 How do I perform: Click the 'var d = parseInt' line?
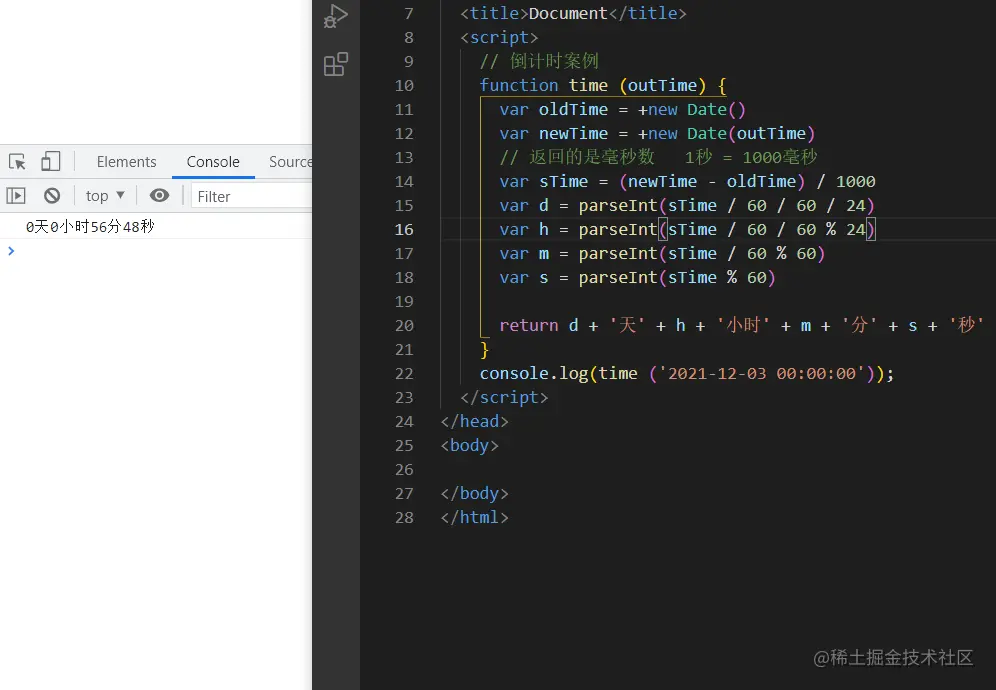coord(687,206)
